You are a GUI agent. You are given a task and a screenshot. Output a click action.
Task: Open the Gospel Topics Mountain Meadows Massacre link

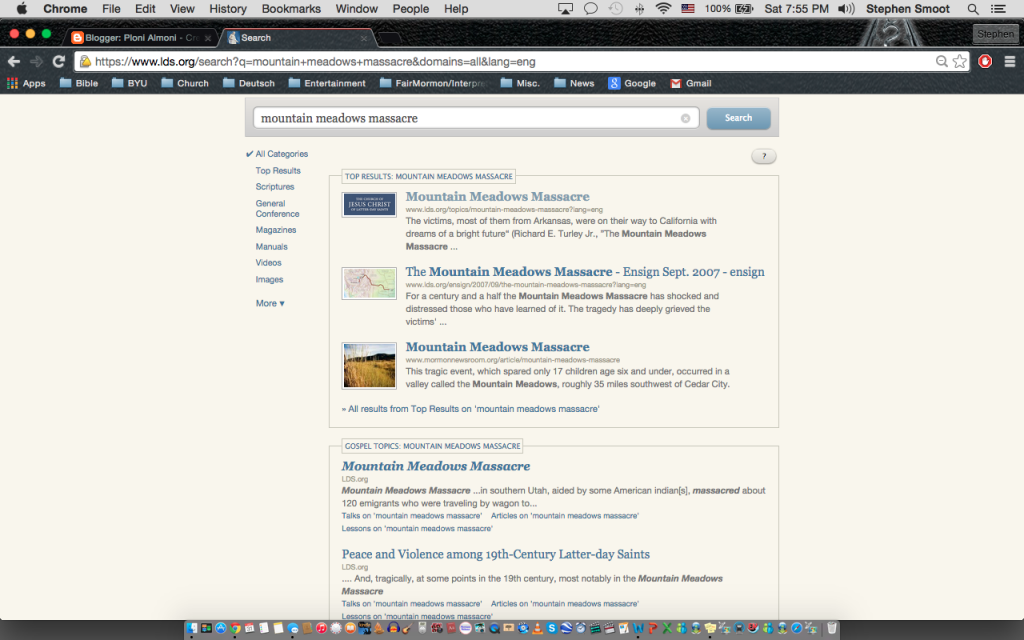436,466
